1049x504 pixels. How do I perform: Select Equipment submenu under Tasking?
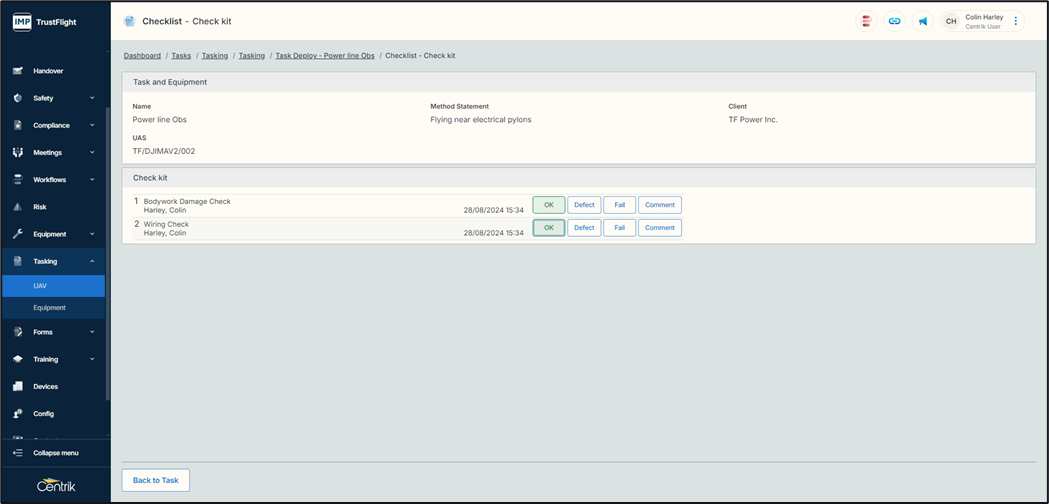coord(49,308)
